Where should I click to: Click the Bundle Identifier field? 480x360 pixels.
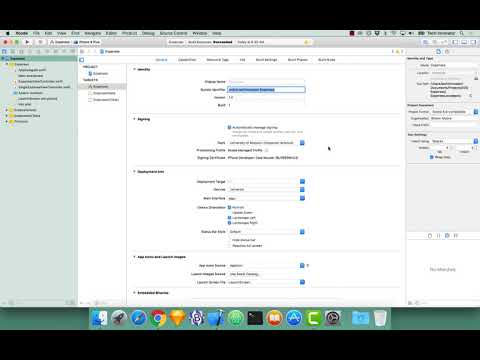pyautogui.click(x=266, y=90)
